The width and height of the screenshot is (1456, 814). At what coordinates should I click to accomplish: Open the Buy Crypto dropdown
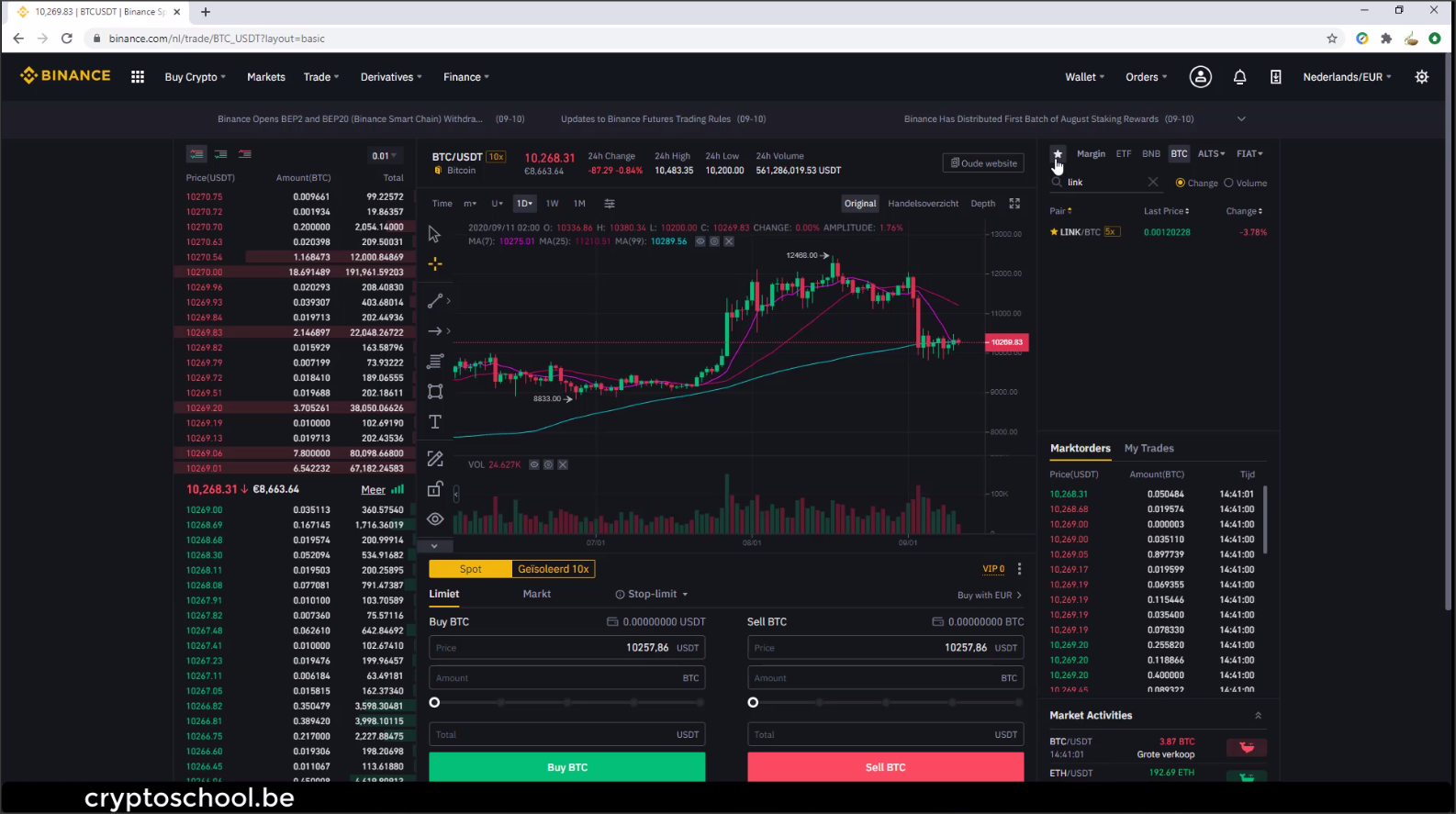click(195, 77)
